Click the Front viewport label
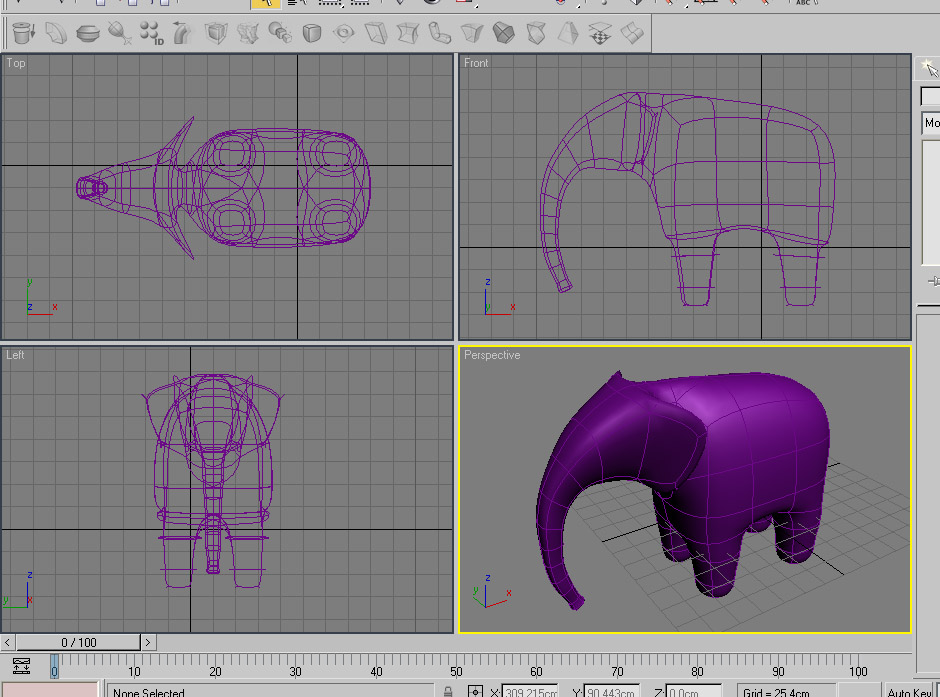The width and height of the screenshot is (940, 697). point(476,63)
